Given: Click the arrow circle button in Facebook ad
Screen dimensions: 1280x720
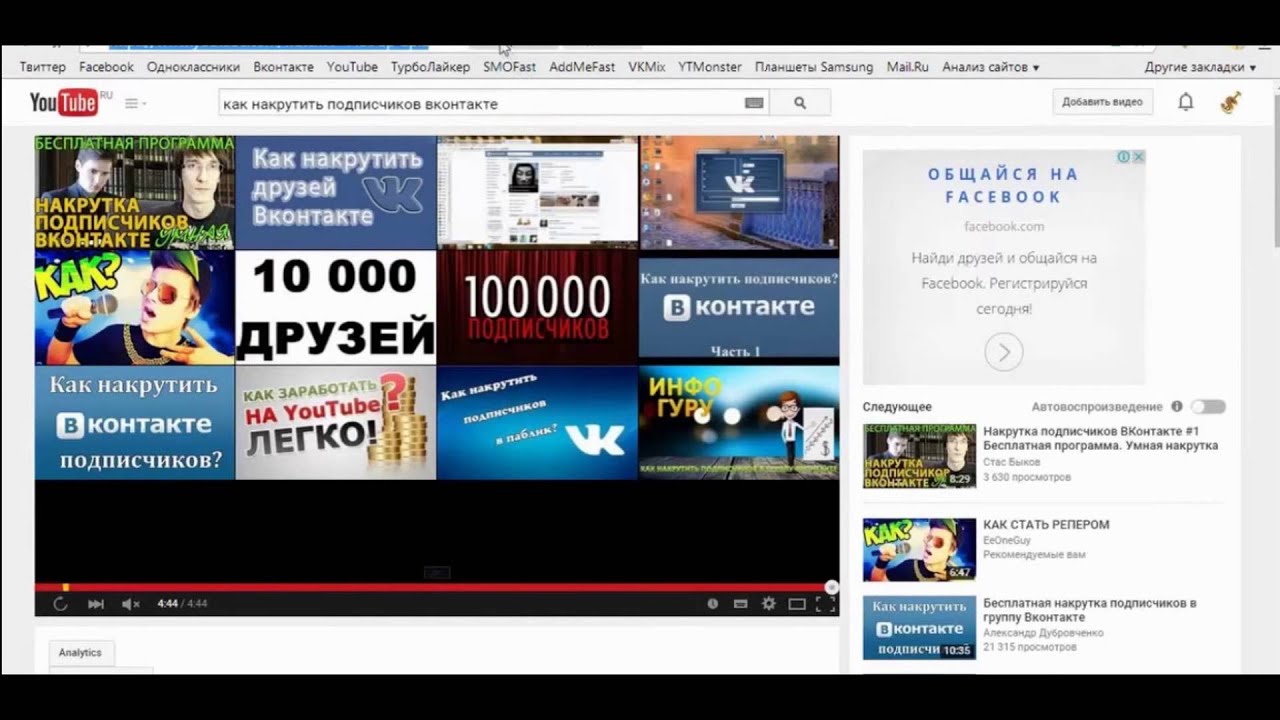Looking at the screenshot, I should [x=1004, y=352].
